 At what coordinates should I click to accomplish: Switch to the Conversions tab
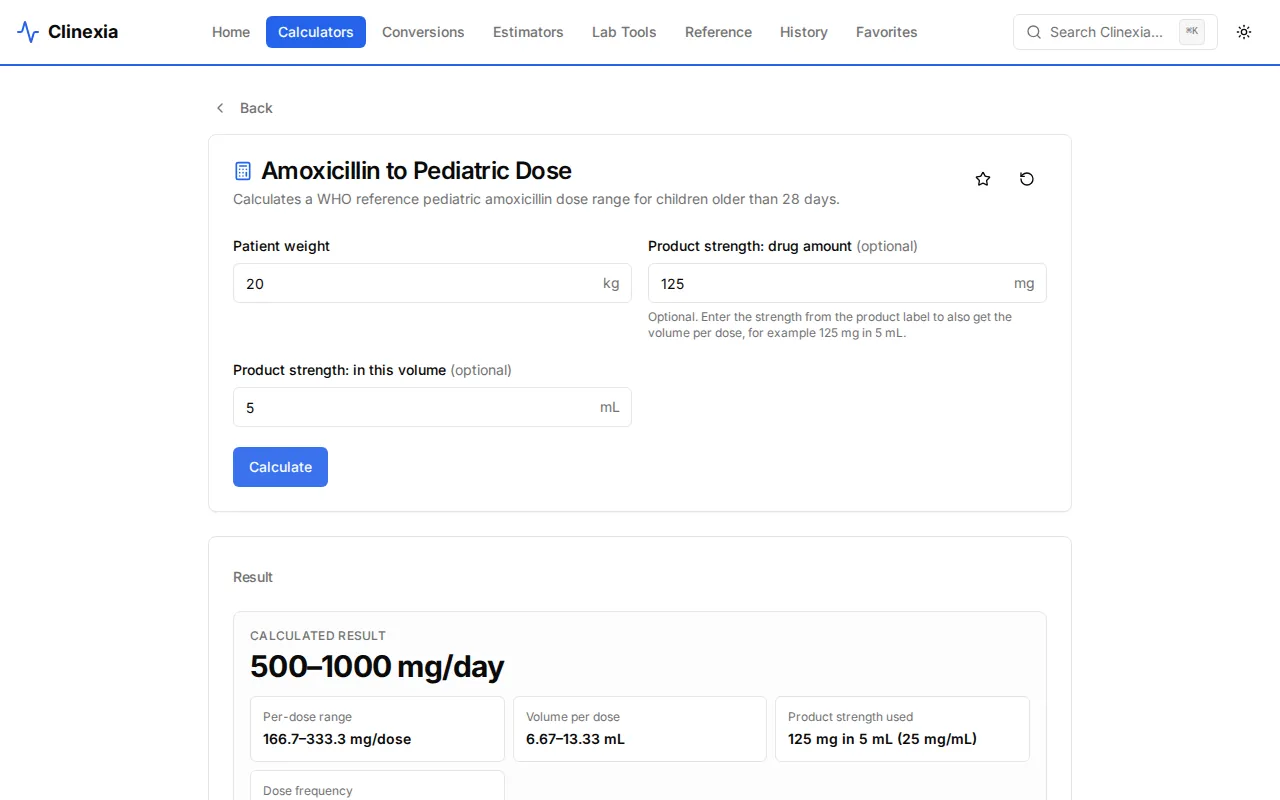tap(423, 32)
